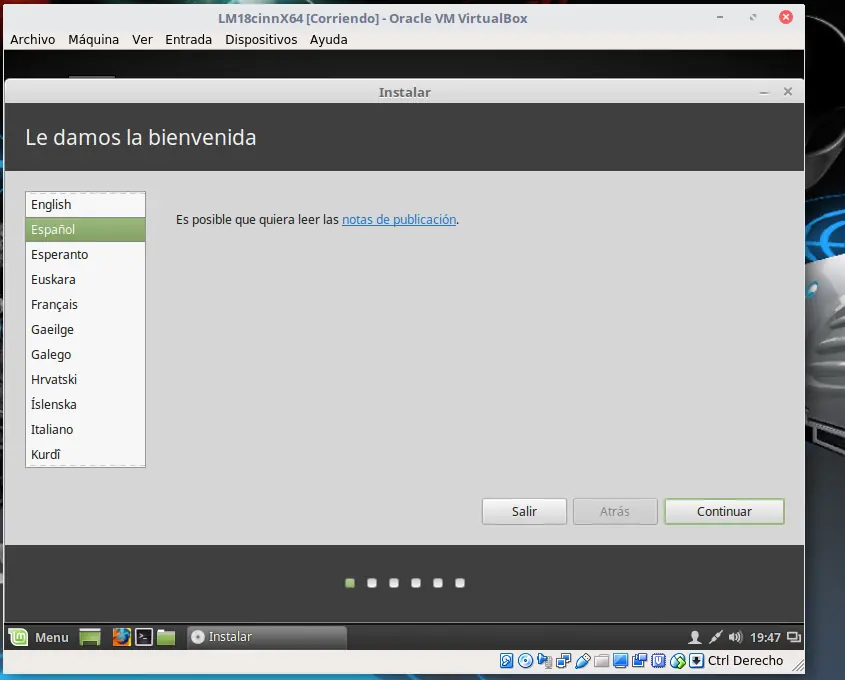Click the VirtualBox CPU virtualization status icon
The height and width of the screenshot is (680, 845).
[659, 661]
